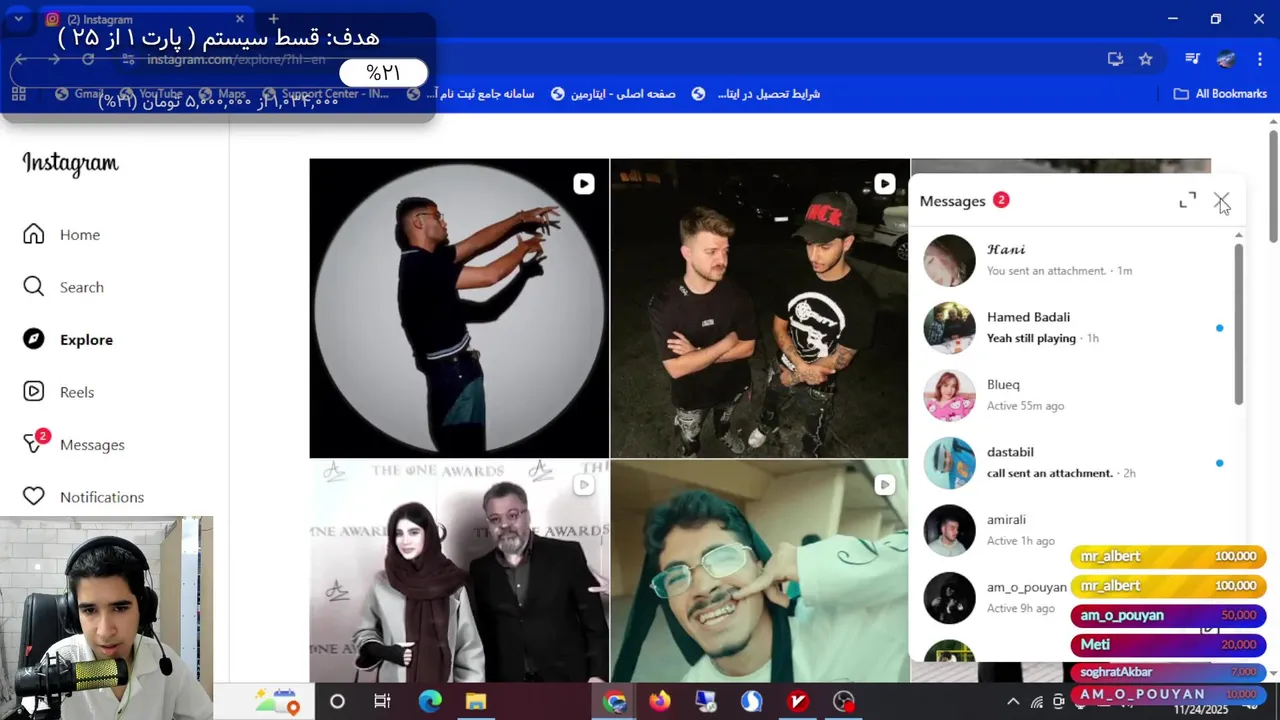This screenshot has height=720, width=1280.
Task: Click amirali's avatar picture
Action: click(949, 530)
